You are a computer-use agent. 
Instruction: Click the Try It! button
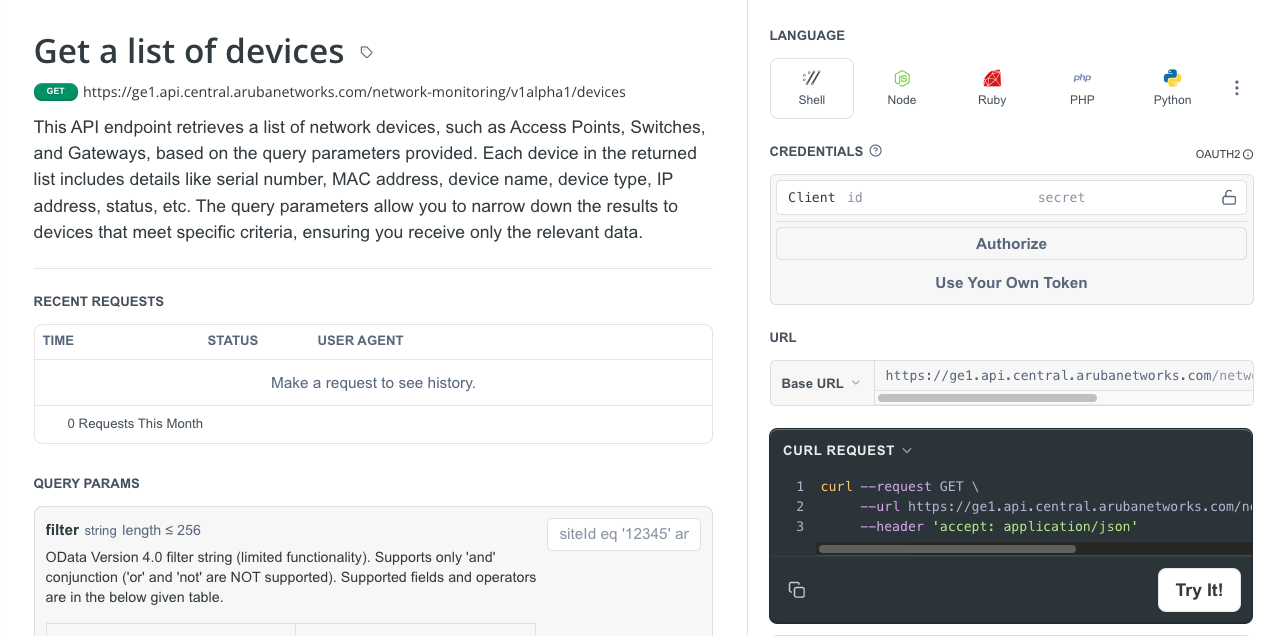[x=1199, y=590]
